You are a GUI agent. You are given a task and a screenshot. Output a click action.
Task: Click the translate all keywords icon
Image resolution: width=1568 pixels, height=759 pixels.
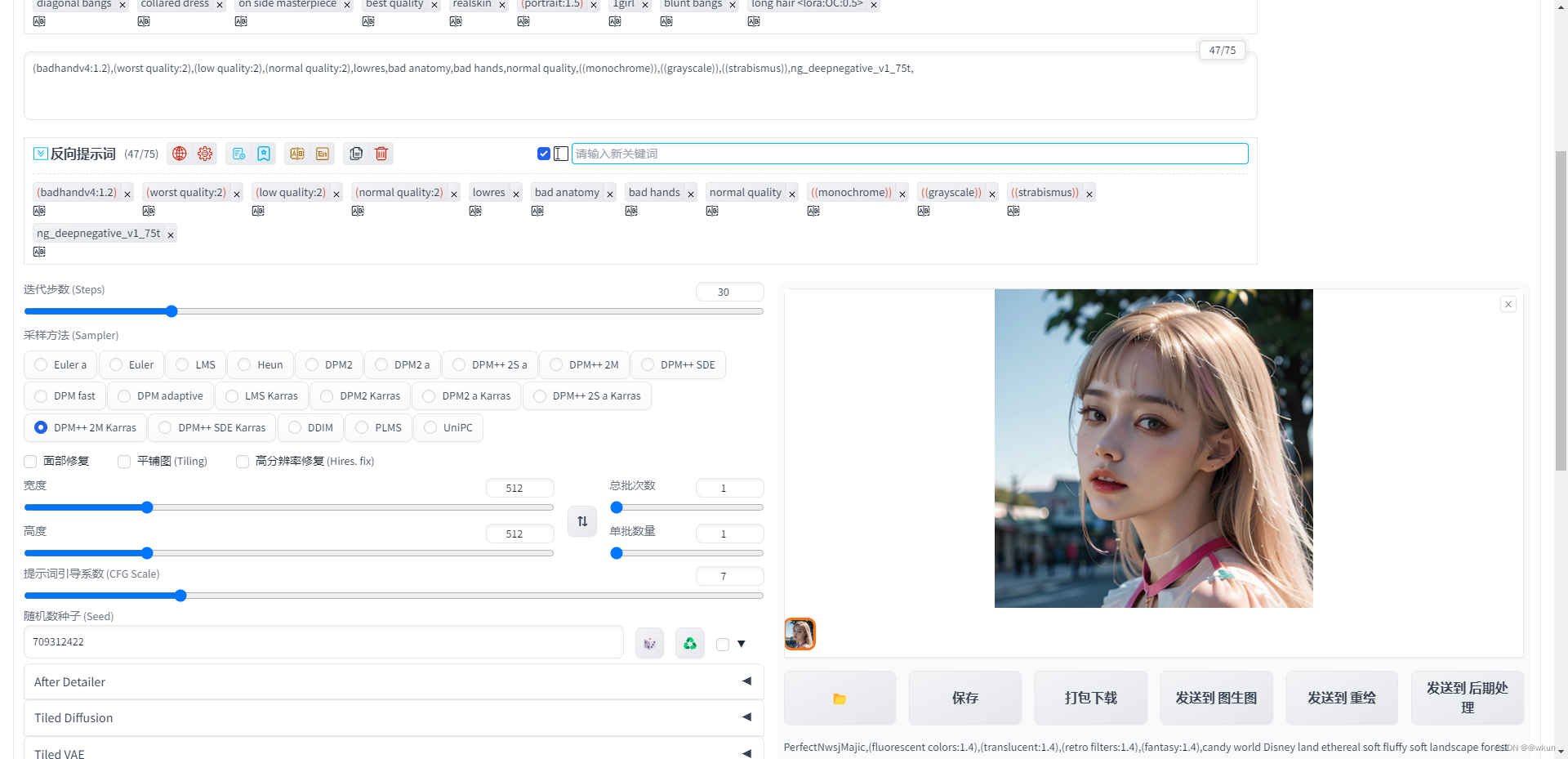(297, 154)
